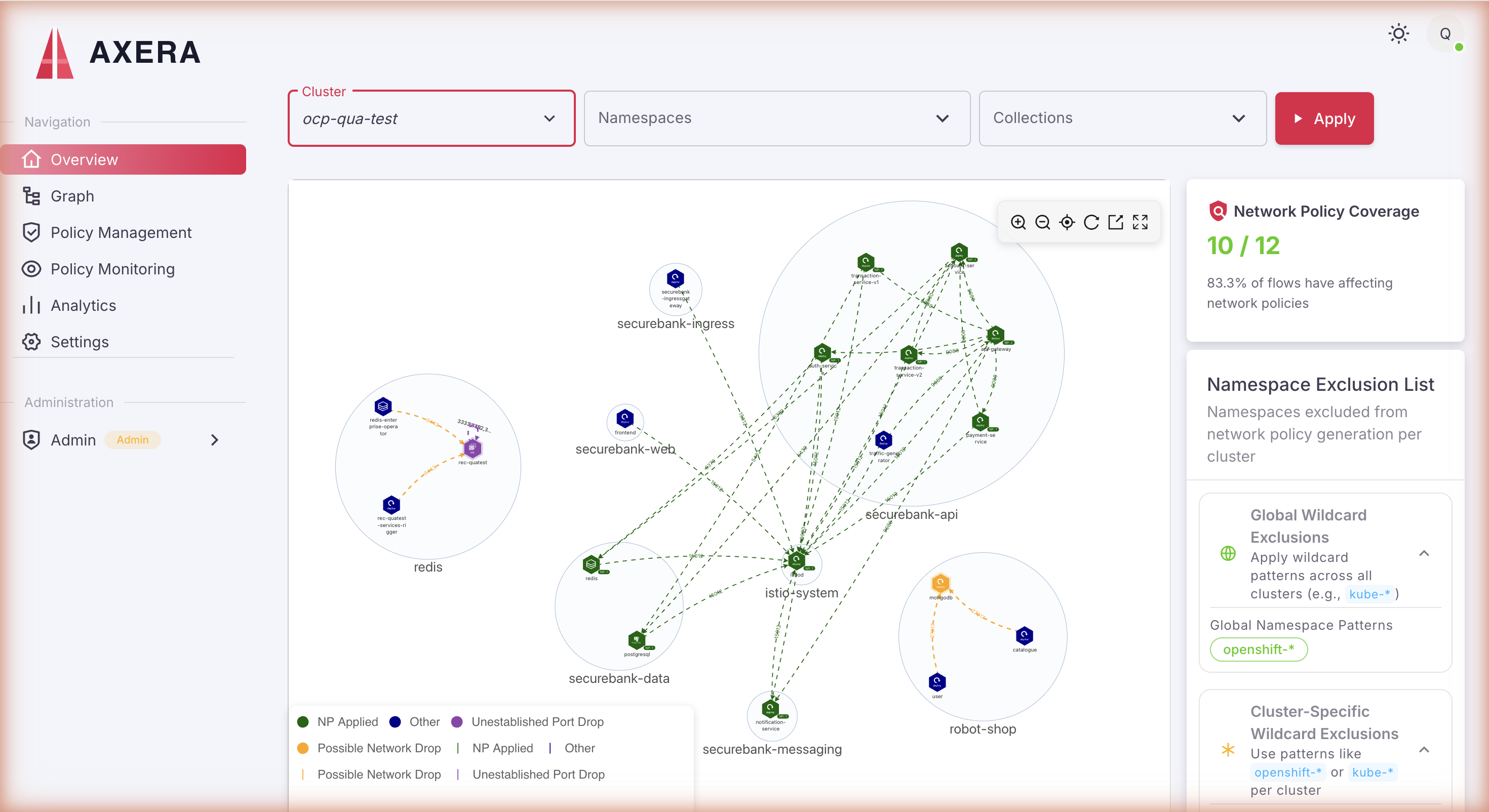Click the asterisk icon beside Cluster-Specific Exclusions
The width and height of the screenshot is (1489, 812).
point(1228,750)
